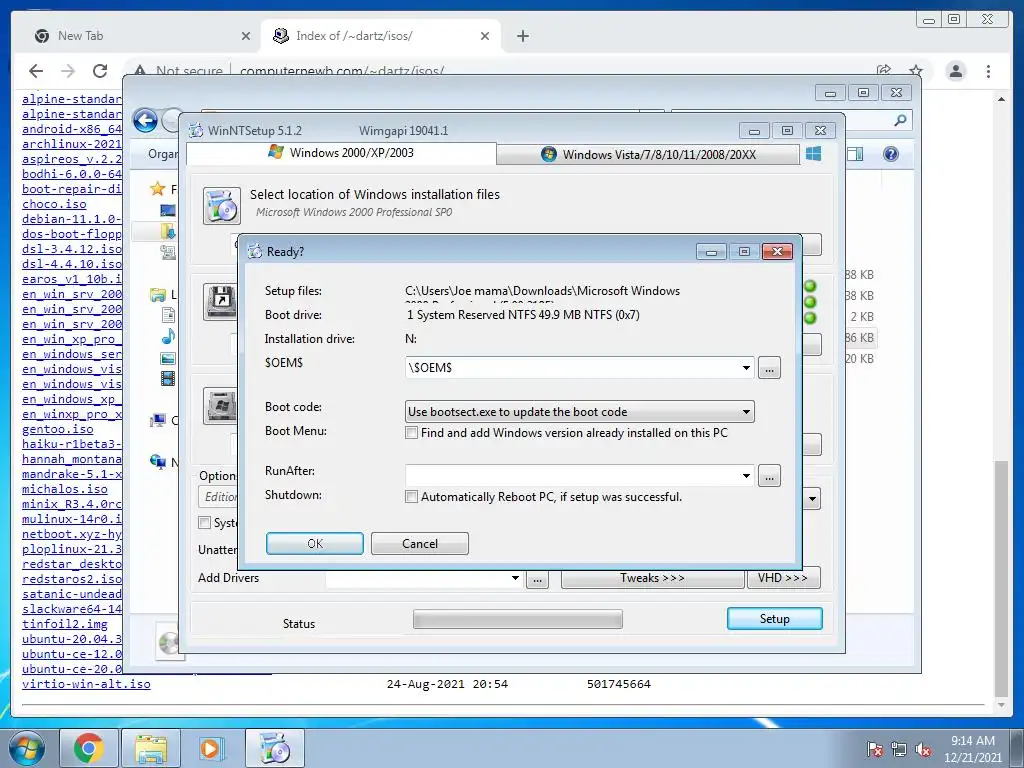The width and height of the screenshot is (1024, 768).
Task: Open Music library icon in Explorer
Action: click(x=168, y=336)
